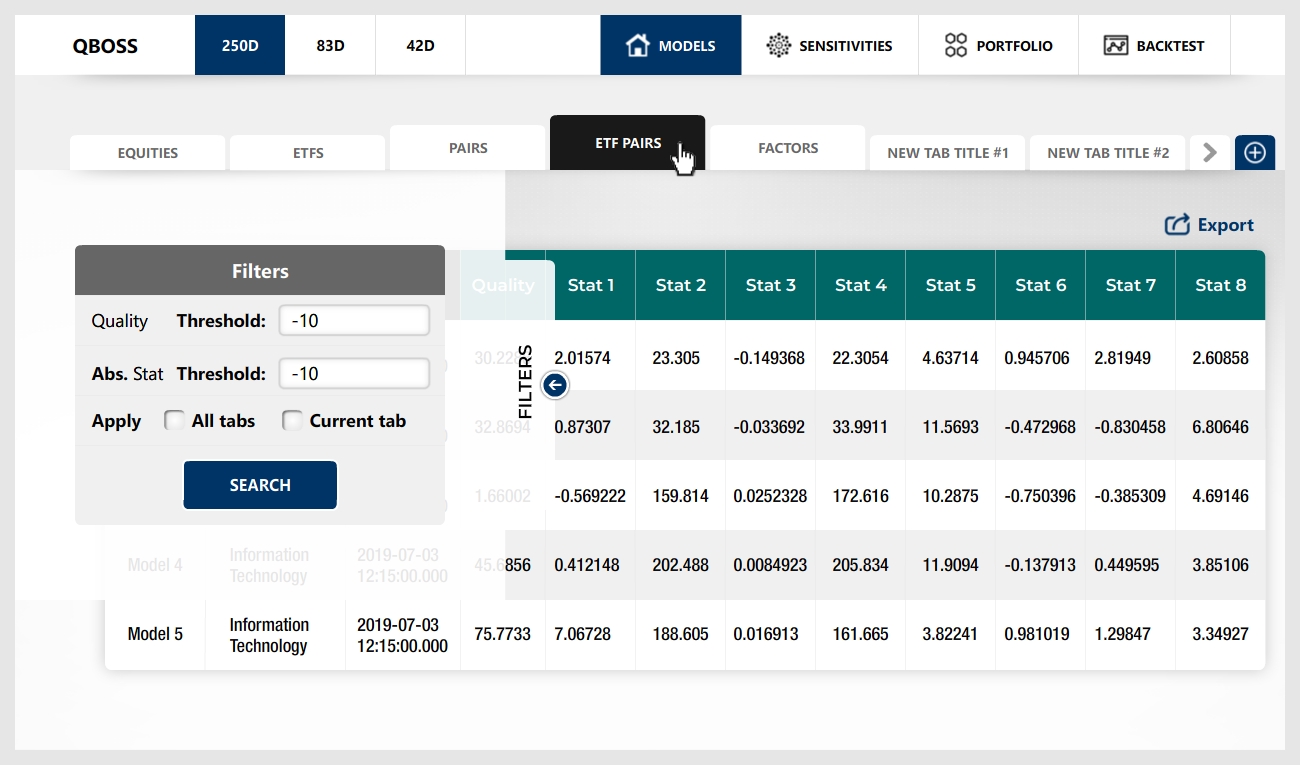Click the Backtest chart icon
The height and width of the screenshot is (765, 1300).
pos(1116,45)
